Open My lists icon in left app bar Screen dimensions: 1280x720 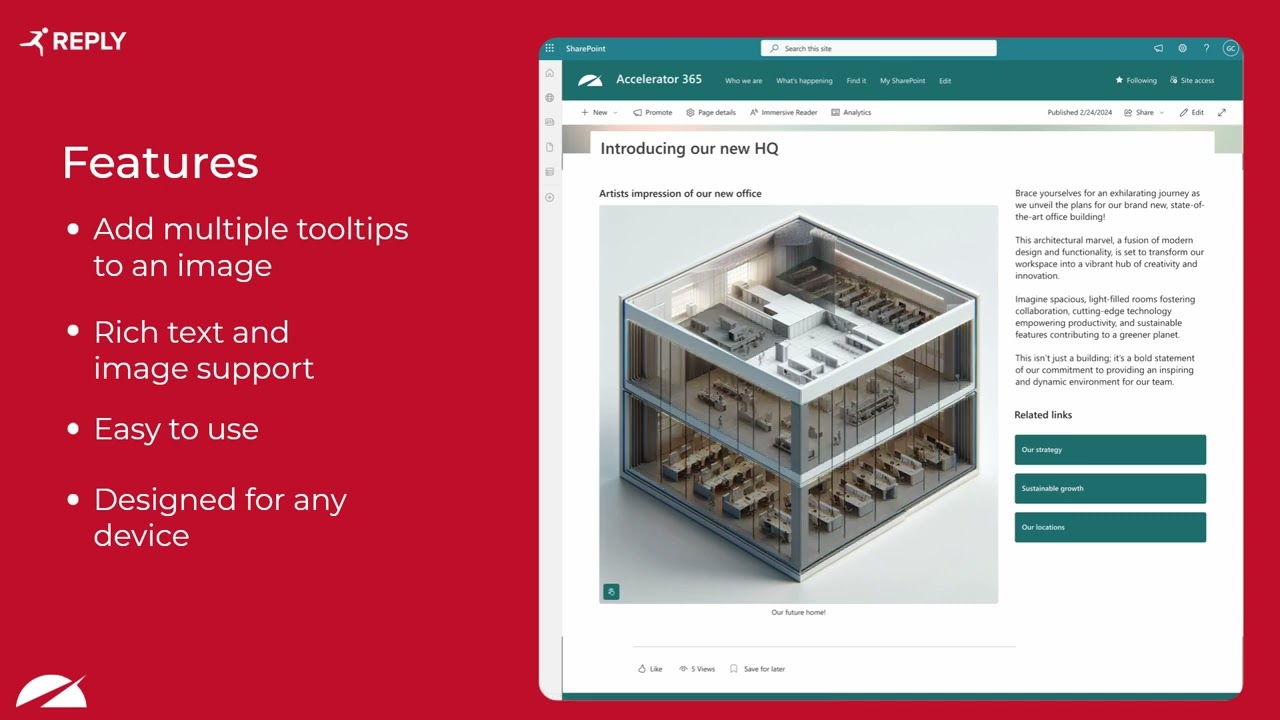point(549,172)
